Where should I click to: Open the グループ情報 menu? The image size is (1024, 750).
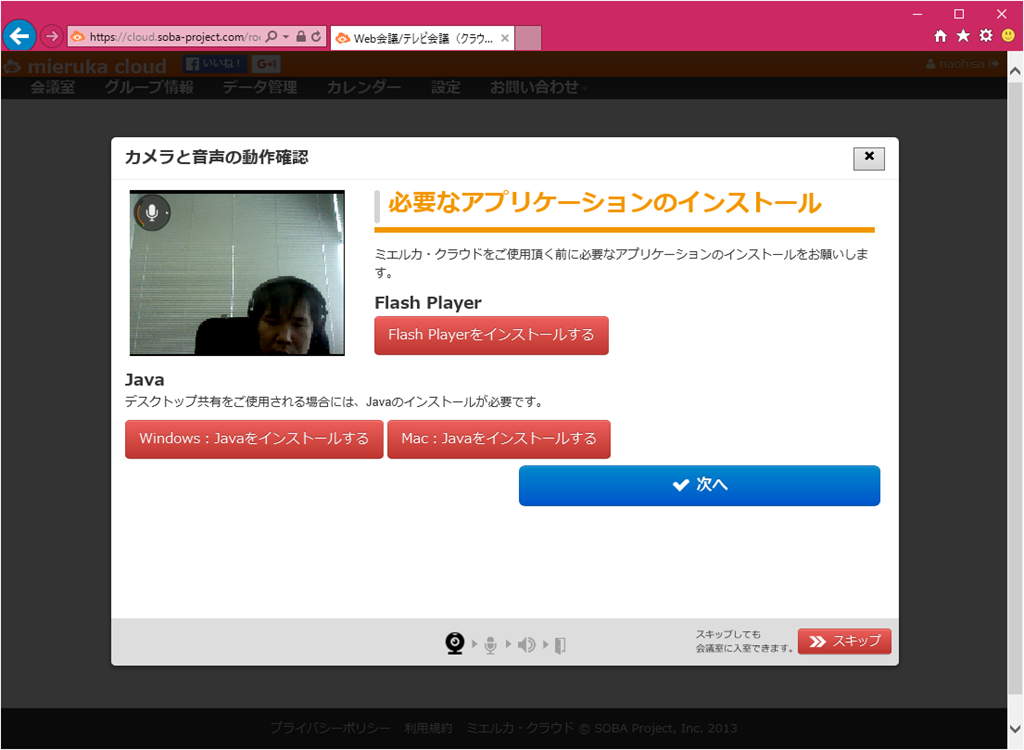tap(149, 88)
